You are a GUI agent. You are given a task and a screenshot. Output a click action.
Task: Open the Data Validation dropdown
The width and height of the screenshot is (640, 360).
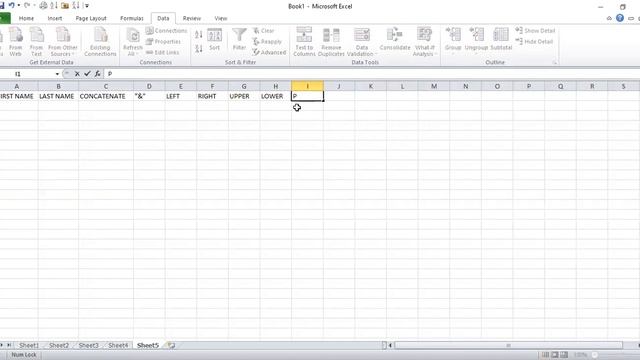[x=361, y=42]
